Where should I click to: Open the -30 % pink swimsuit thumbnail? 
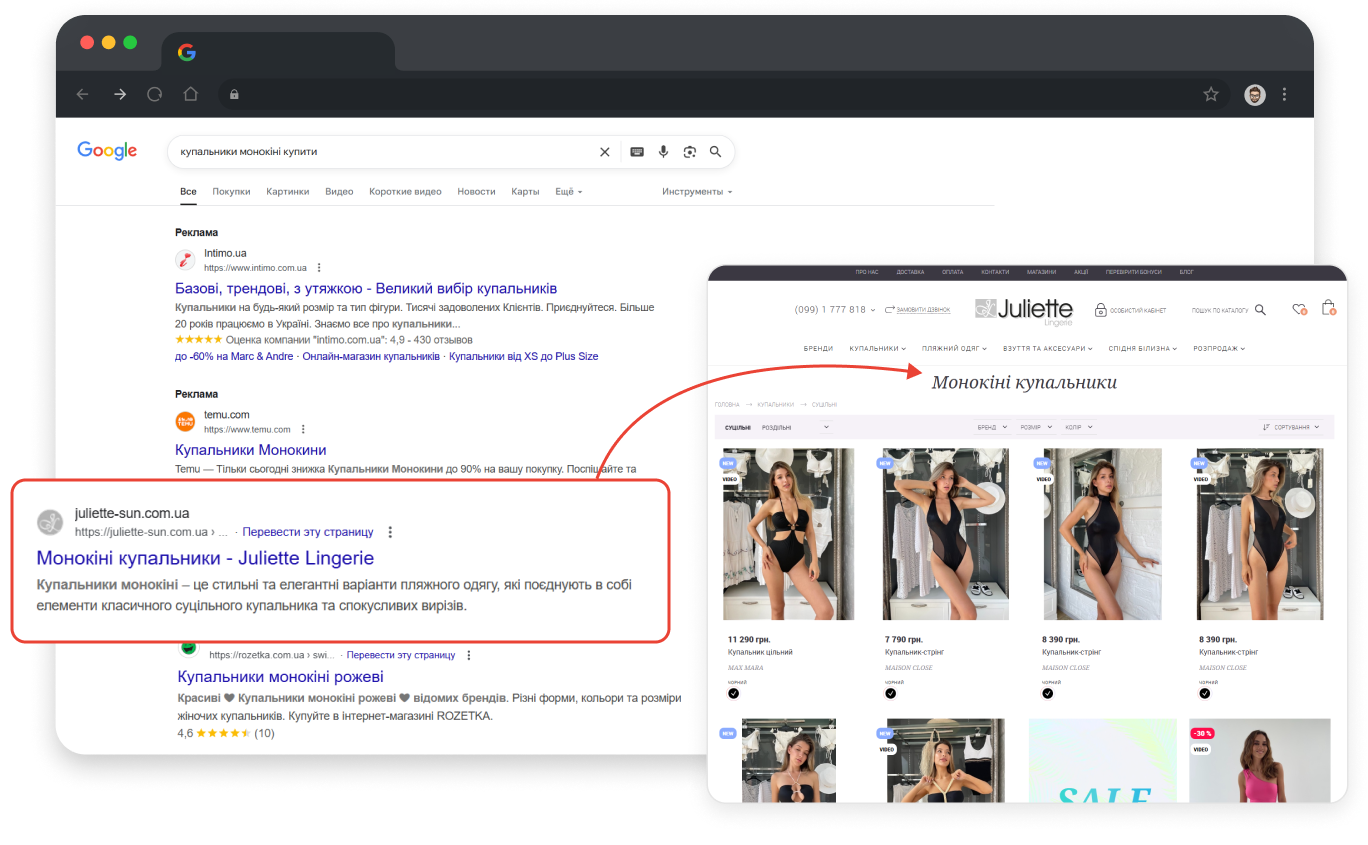pyautogui.click(x=1260, y=761)
